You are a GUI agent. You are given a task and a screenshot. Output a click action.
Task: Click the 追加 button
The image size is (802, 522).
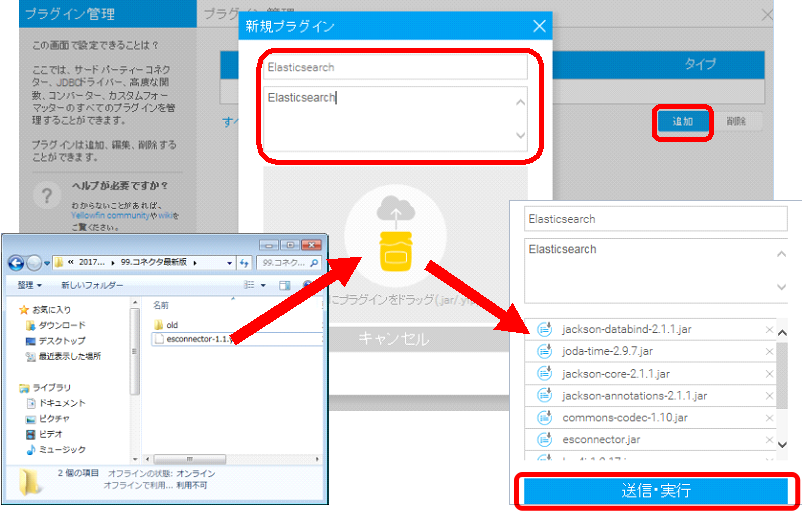tap(683, 122)
